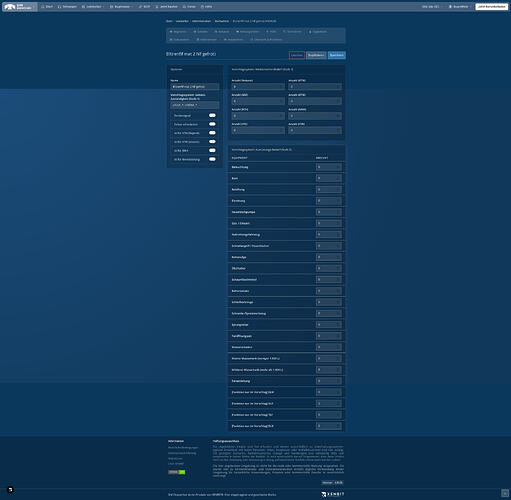Click the Boot row number field
Viewport: 511px width, 500px height.
tap(328, 178)
